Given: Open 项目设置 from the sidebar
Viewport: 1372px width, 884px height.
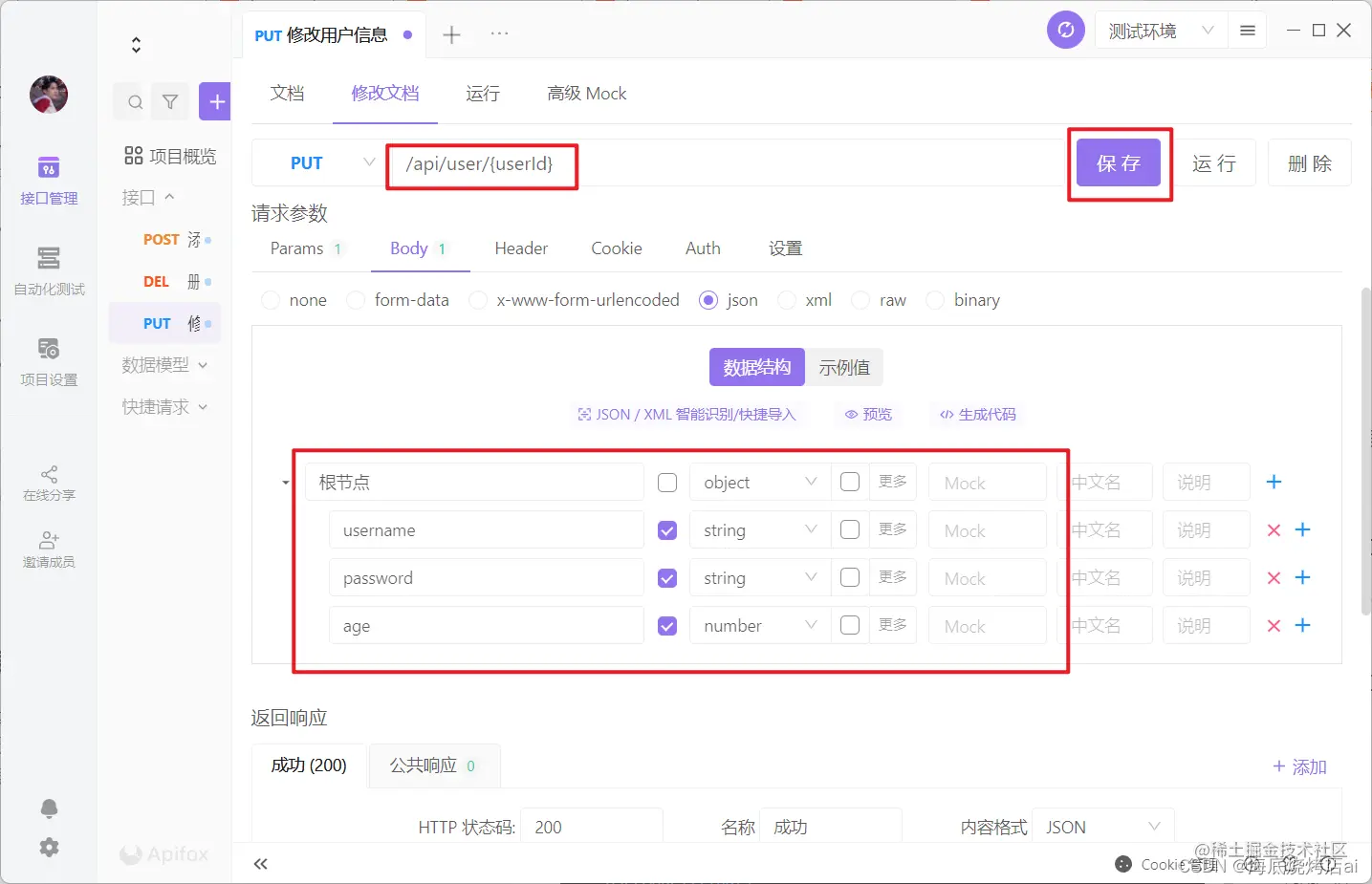Looking at the screenshot, I should point(49,361).
